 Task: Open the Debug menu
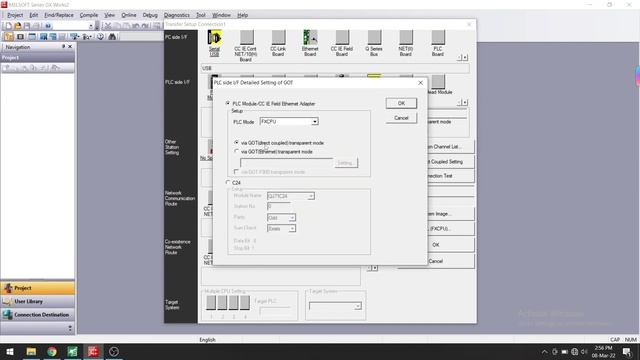tap(150, 15)
